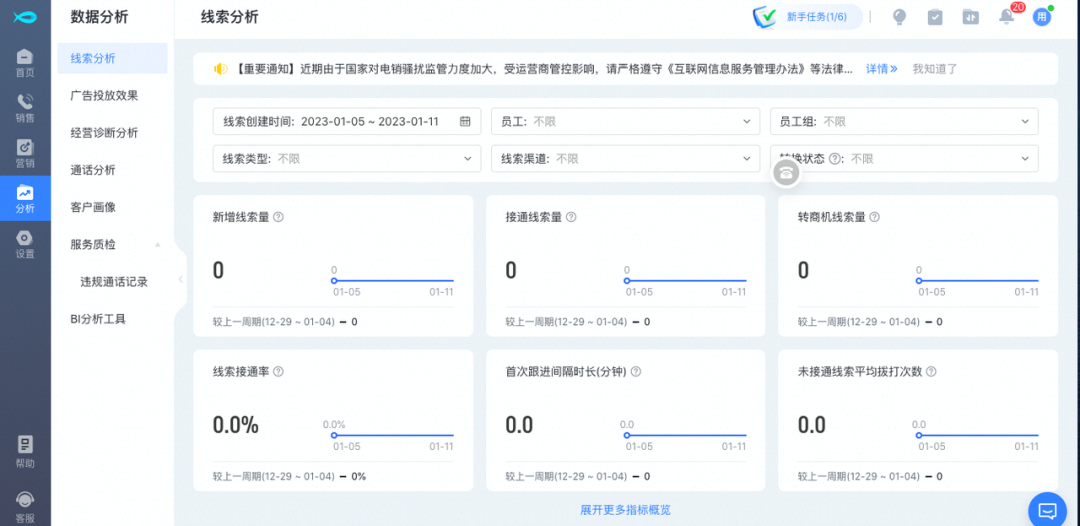Open the 转换状态 dropdown
Screen dimensions: 1080x526
(x=904, y=158)
